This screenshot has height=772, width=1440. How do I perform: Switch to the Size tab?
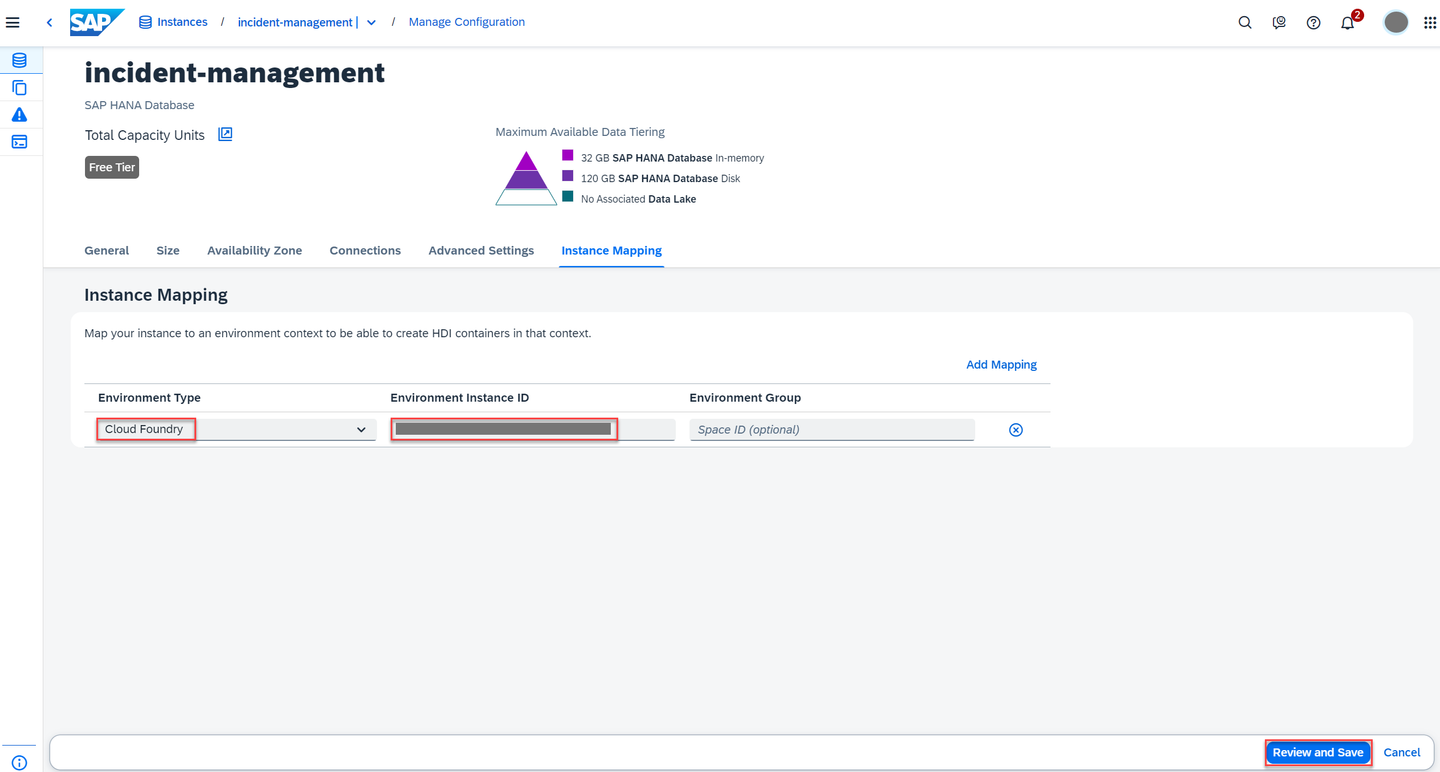click(168, 250)
